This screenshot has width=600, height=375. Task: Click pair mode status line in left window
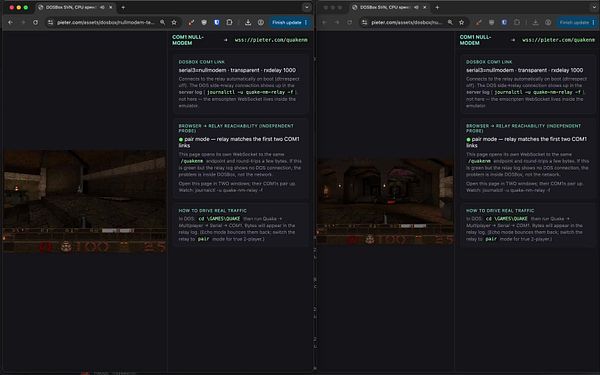point(239,142)
